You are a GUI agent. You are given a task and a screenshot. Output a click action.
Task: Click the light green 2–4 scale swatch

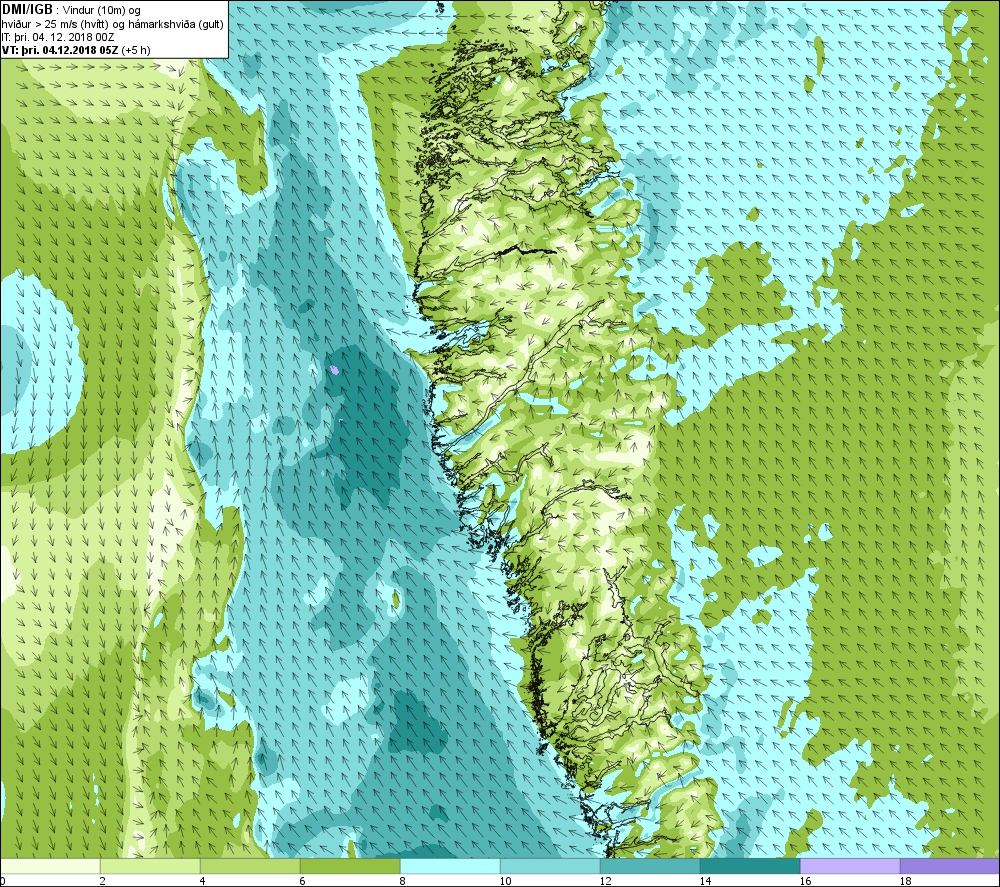(151, 866)
